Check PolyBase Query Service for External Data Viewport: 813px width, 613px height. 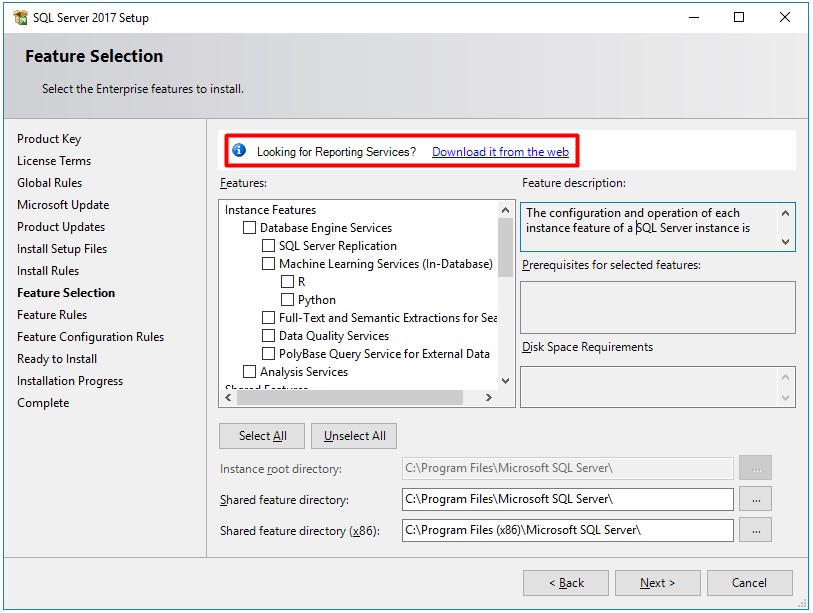[266, 353]
